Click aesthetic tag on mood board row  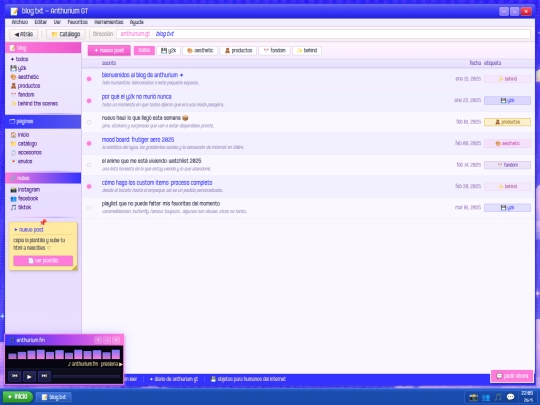507,143
